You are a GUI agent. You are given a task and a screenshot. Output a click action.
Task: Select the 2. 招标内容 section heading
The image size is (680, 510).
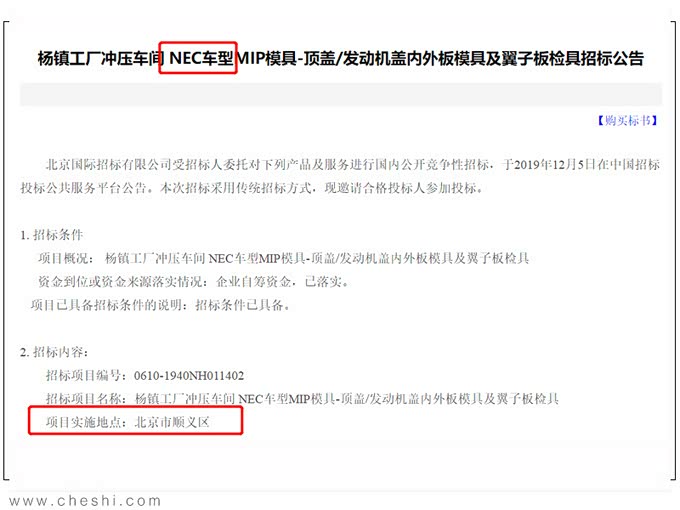[x=54, y=352]
